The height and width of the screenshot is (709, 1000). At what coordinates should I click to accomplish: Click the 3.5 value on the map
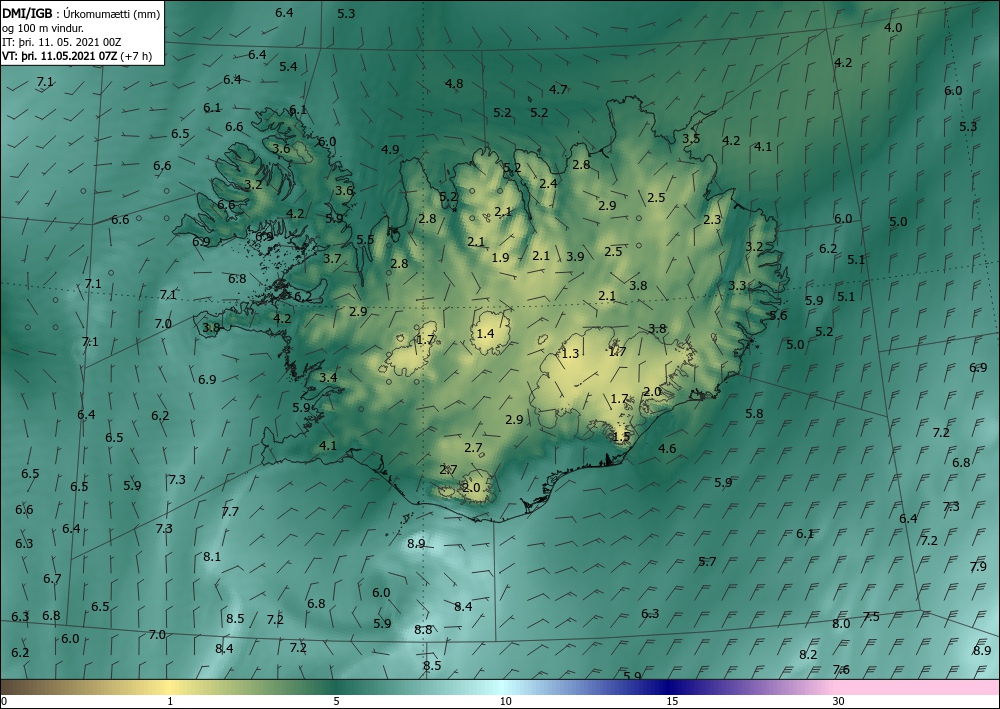[x=691, y=138]
